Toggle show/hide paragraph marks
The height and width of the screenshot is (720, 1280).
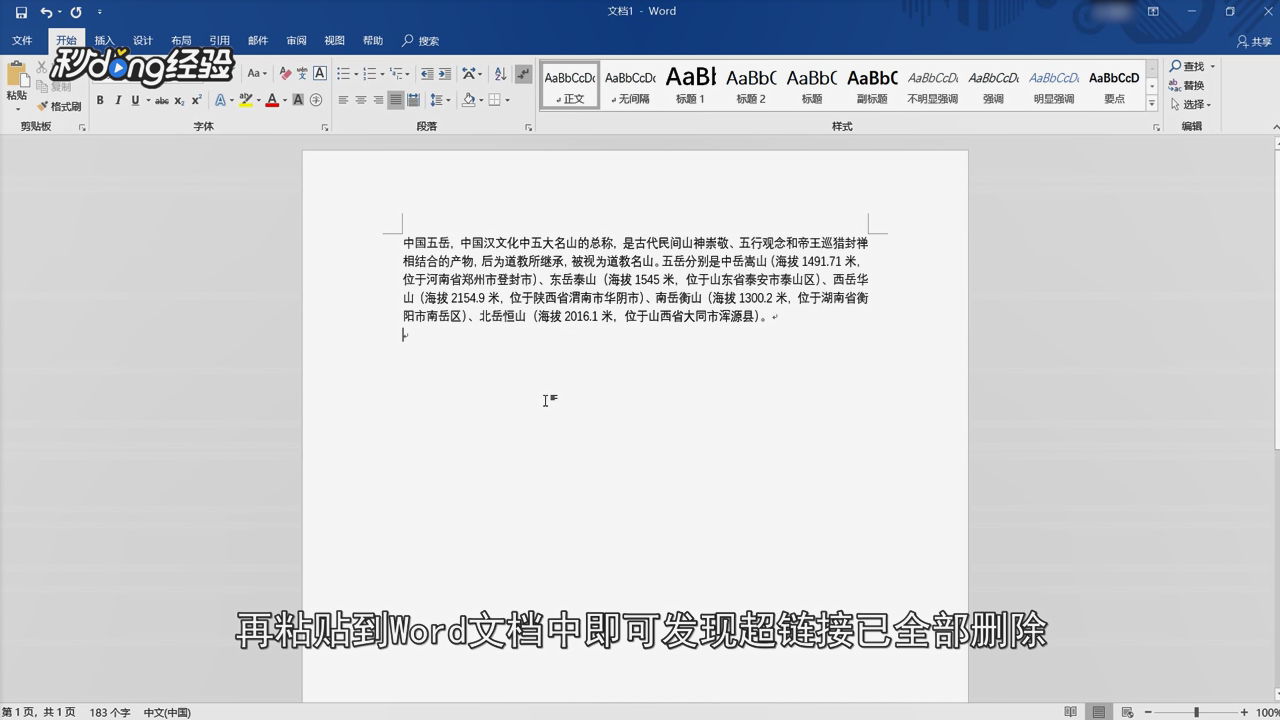pyautogui.click(x=524, y=73)
